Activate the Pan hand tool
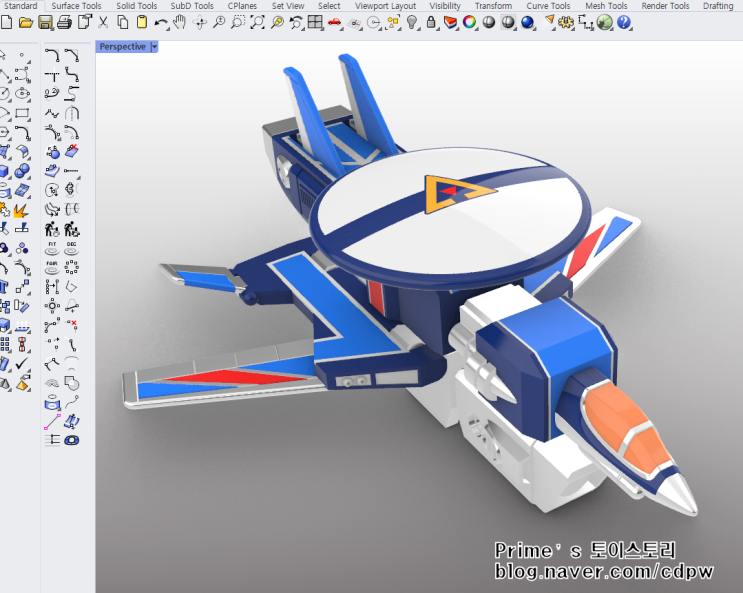 coord(180,22)
